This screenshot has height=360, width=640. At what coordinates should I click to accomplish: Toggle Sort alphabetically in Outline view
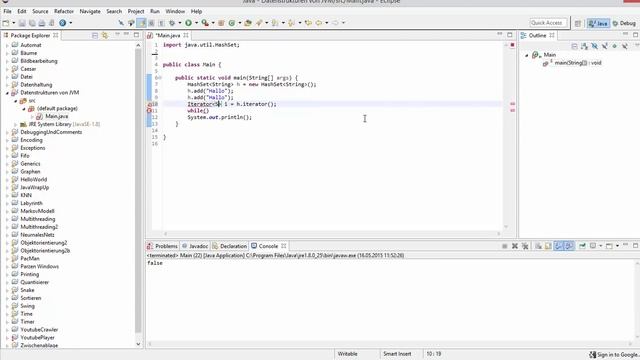[584, 47]
